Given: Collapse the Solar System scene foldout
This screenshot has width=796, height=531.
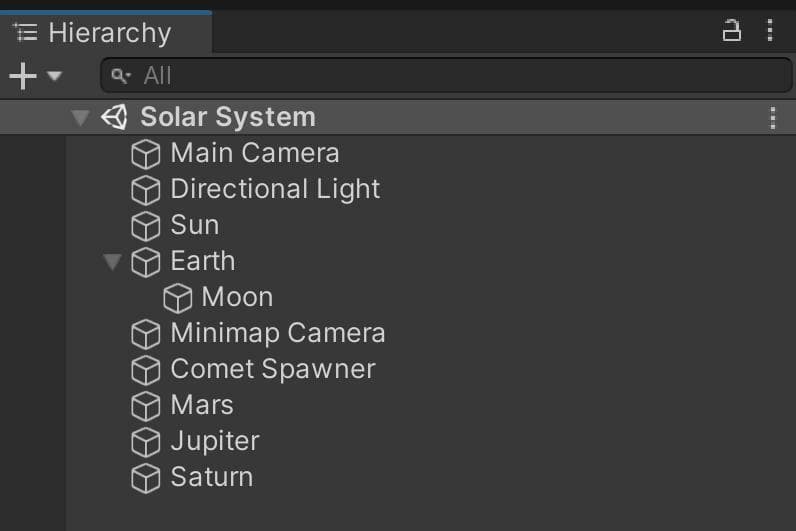Looking at the screenshot, I should click(80, 118).
